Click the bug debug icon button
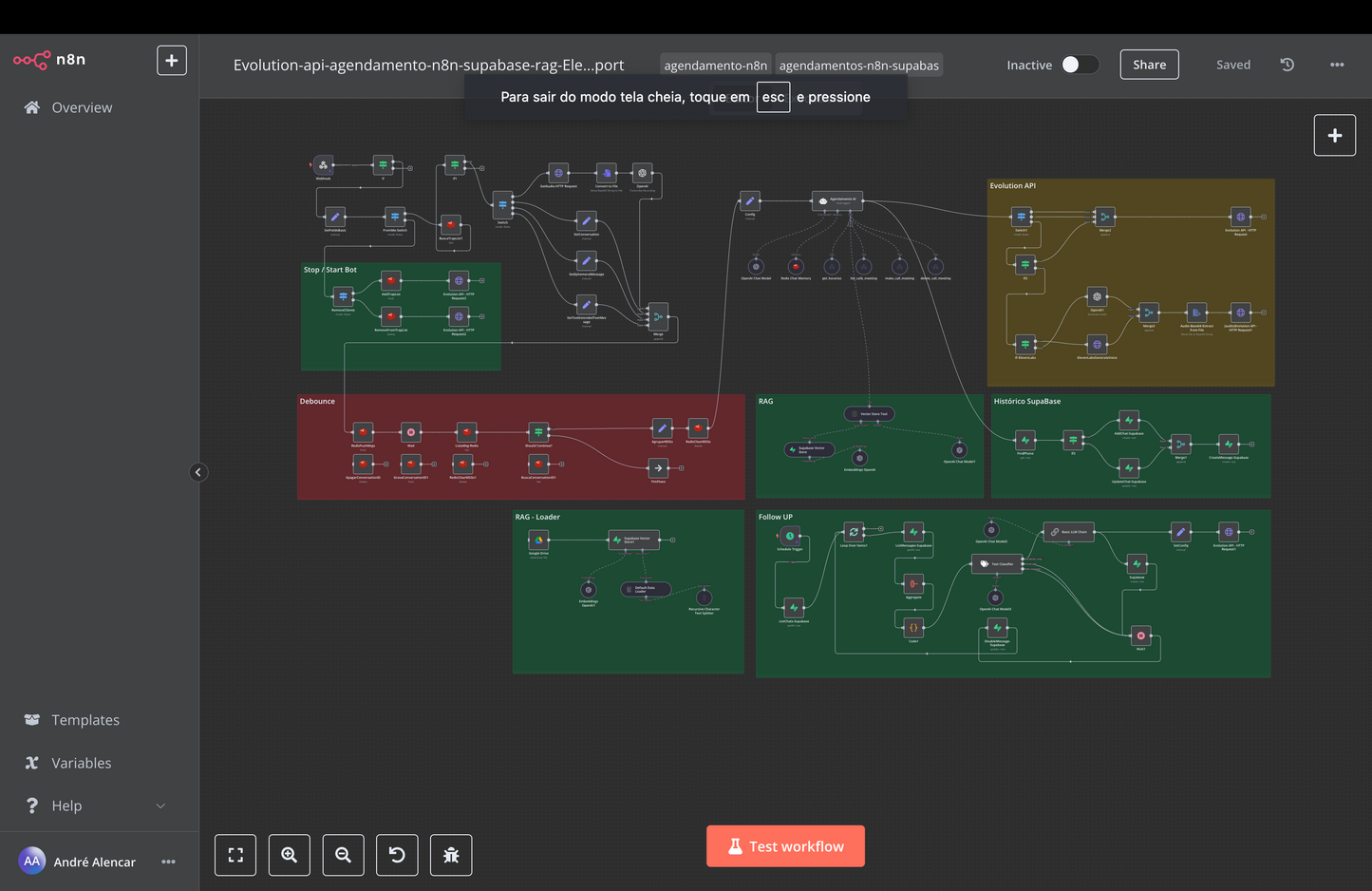Viewport: 1372px width, 891px height. pos(451,855)
